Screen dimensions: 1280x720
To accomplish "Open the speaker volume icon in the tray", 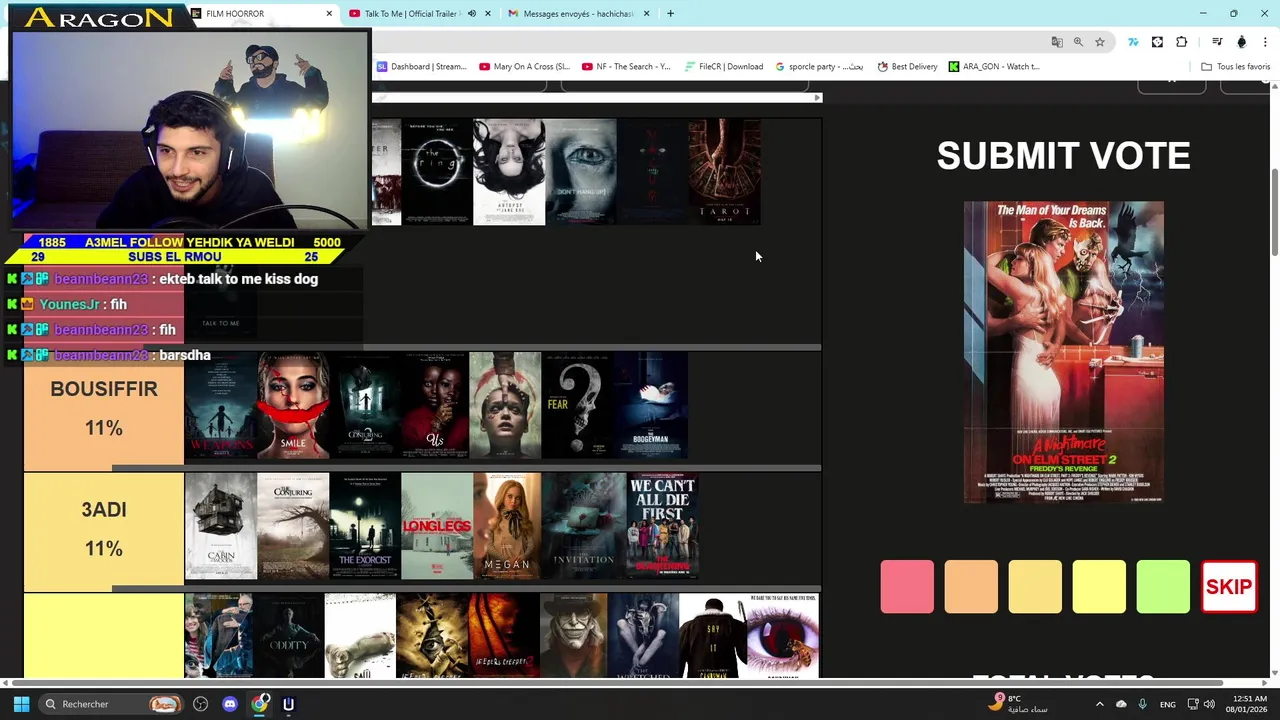I will pyautogui.click(x=1208, y=704).
